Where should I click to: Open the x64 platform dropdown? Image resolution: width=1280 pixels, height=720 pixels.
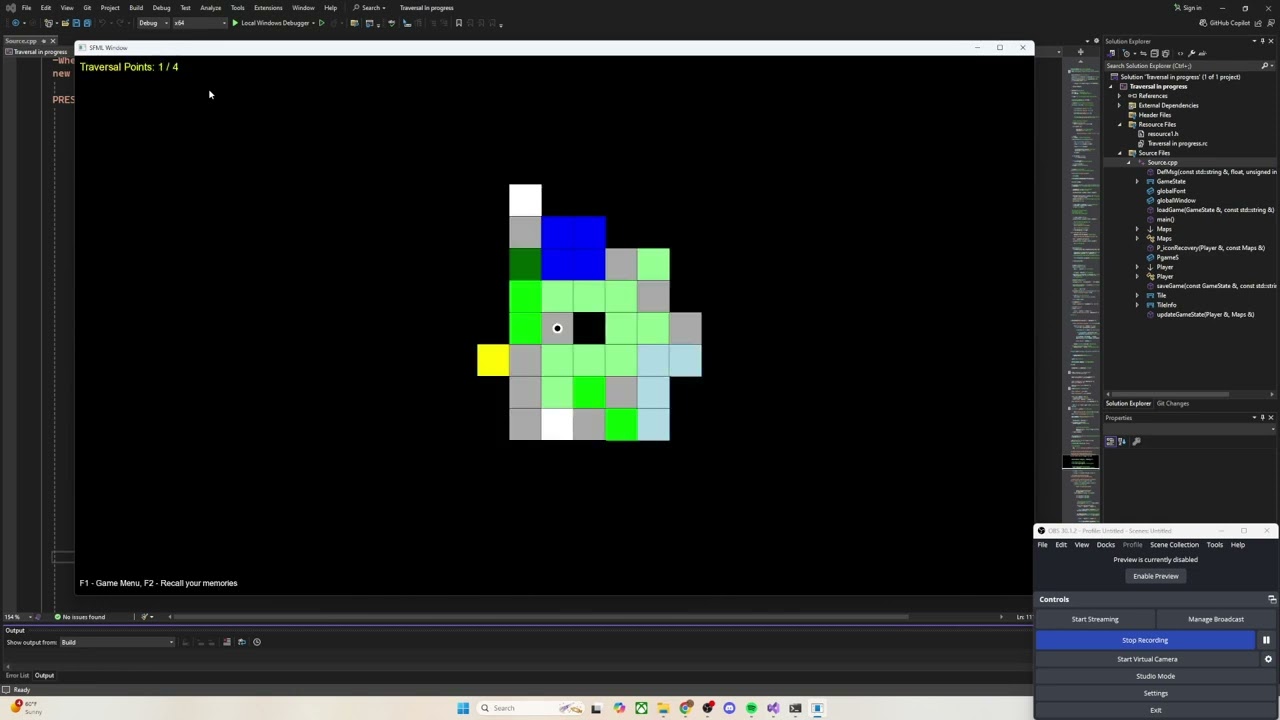tap(200, 23)
